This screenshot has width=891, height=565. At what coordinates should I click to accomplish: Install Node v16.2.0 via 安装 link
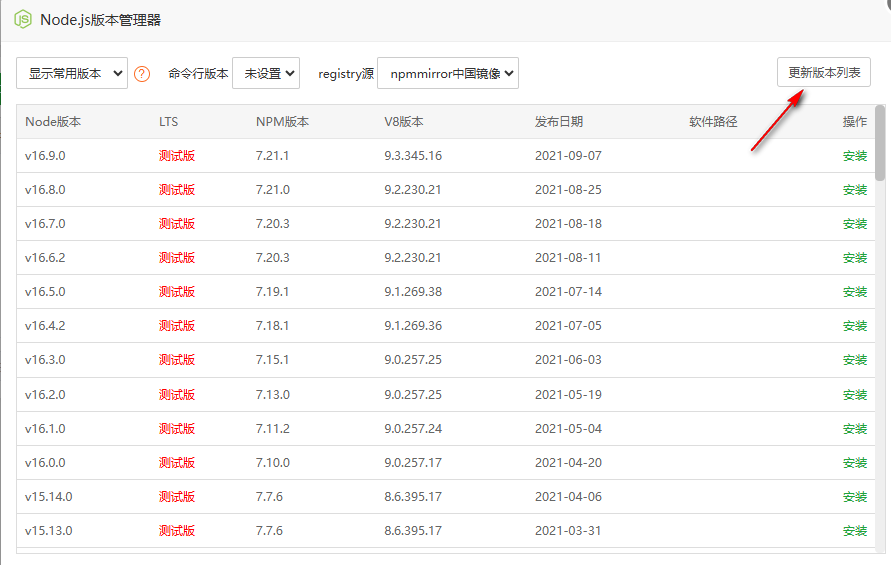[855, 395]
